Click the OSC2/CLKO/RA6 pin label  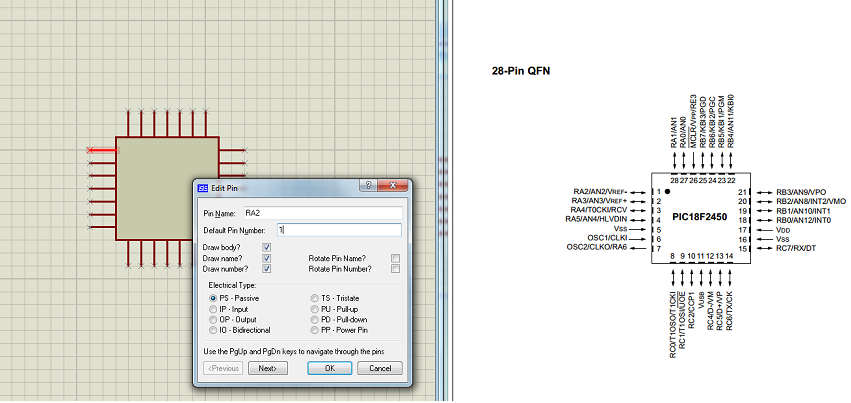coord(596,247)
